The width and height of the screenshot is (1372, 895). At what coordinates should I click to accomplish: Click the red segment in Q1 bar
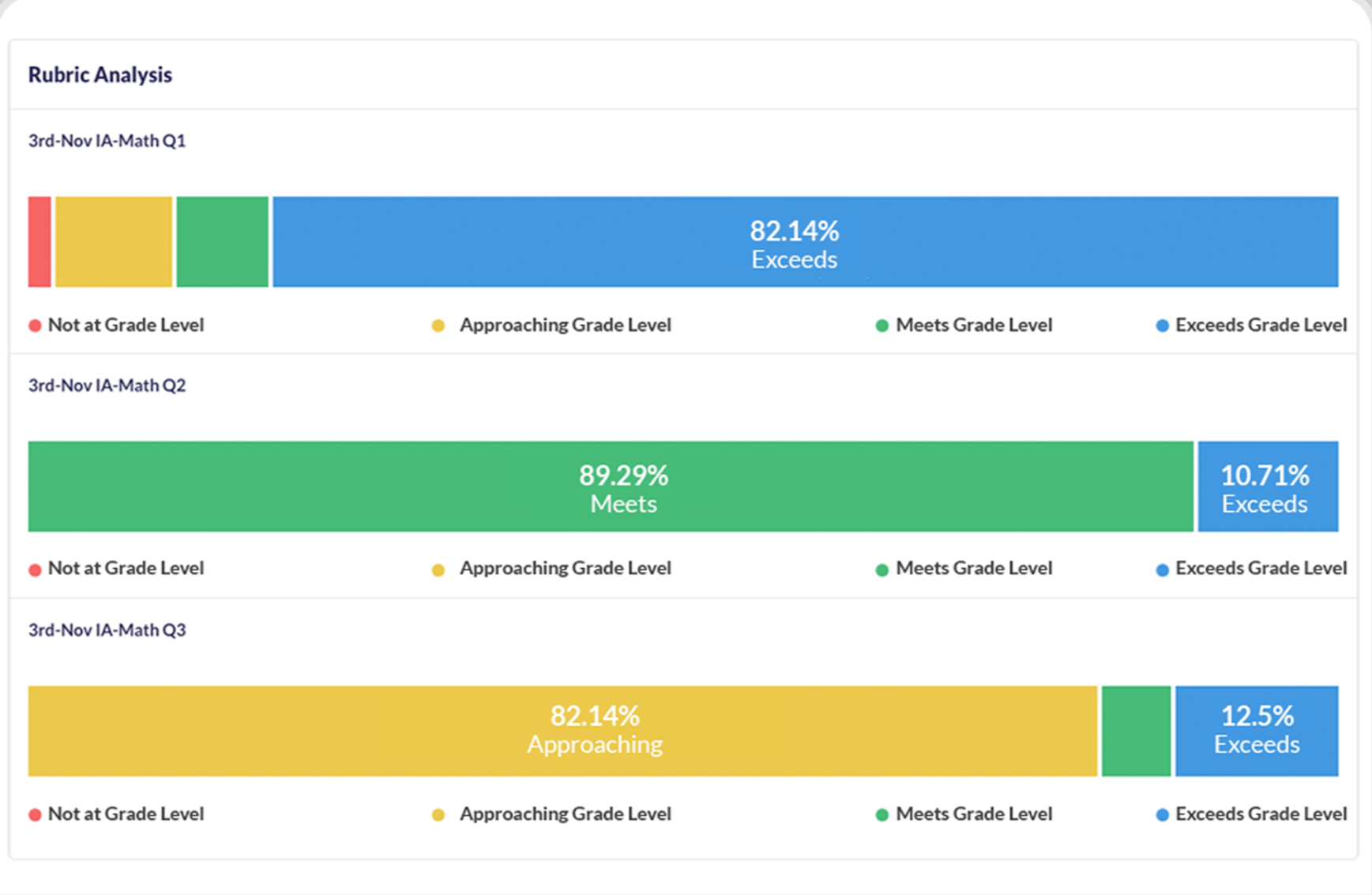coord(39,242)
